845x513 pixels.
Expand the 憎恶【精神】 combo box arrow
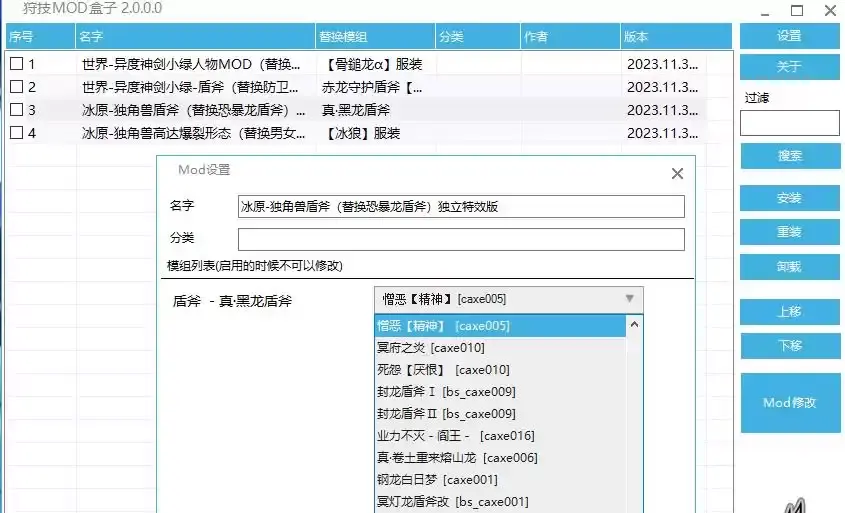629,299
